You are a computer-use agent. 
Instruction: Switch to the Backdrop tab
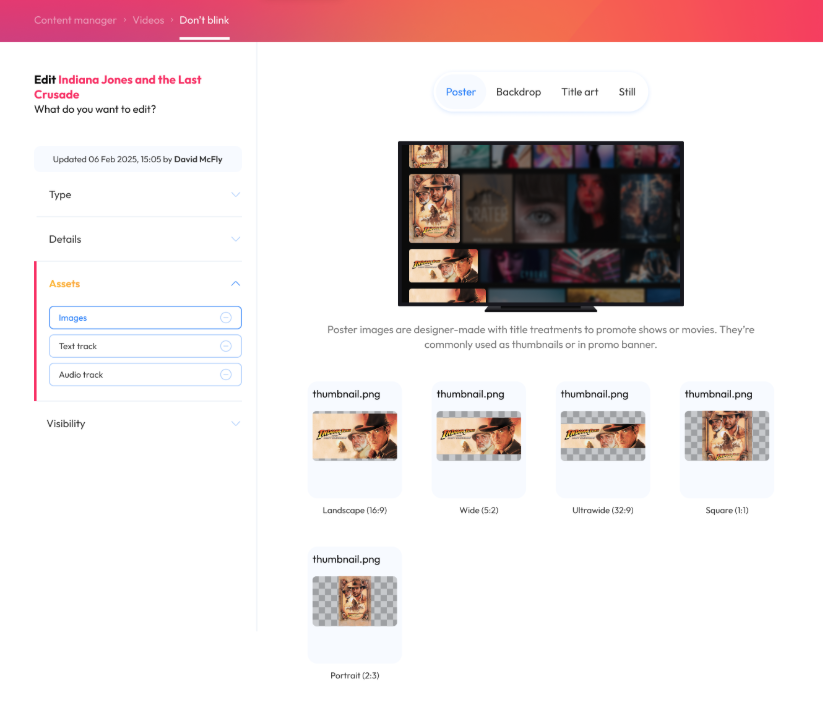(x=519, y=92)
